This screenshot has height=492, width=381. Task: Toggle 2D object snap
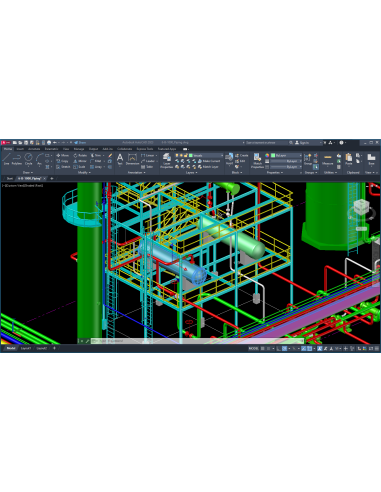pos(309,348)
